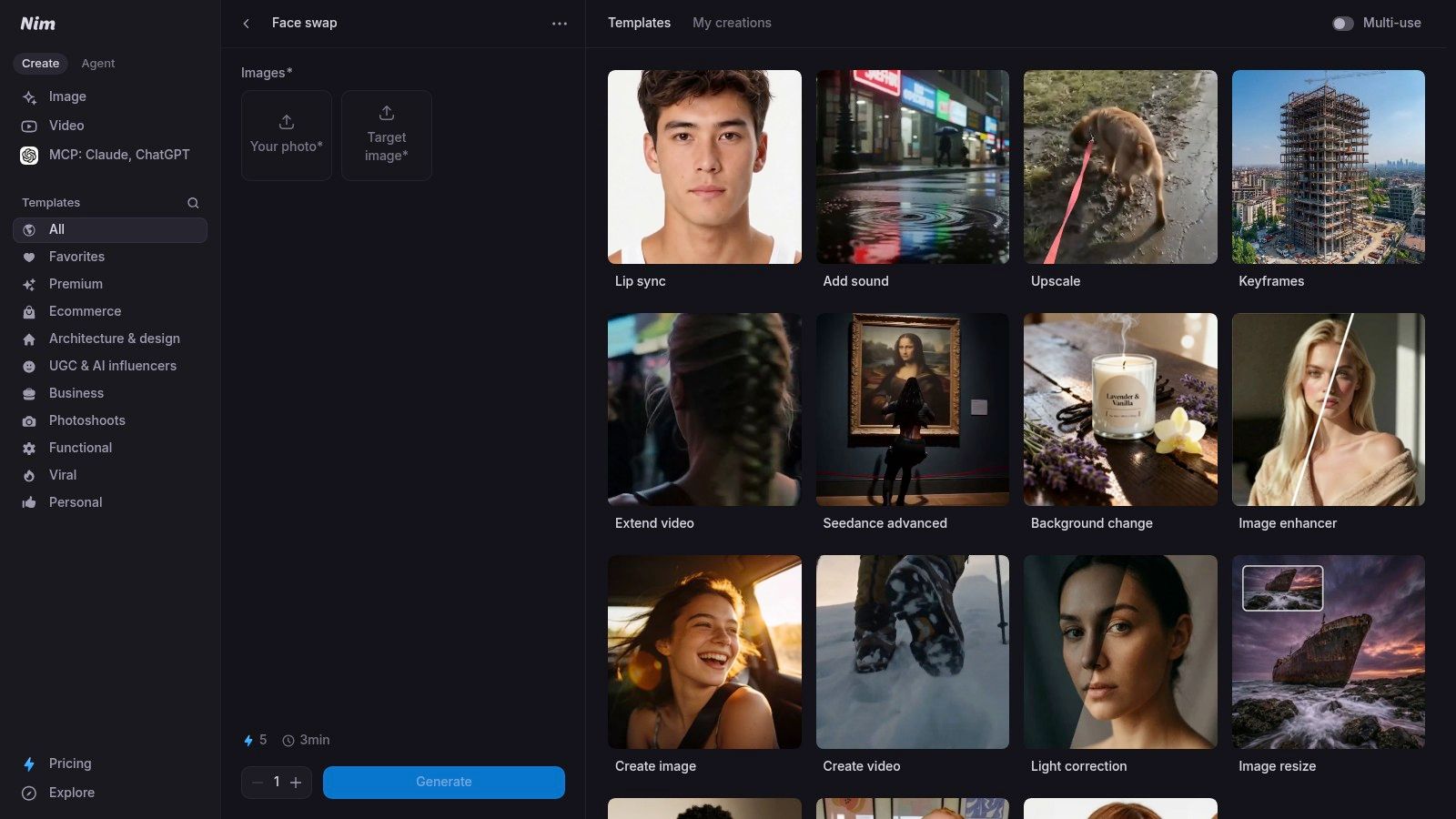Open the Explore link

coord(72,793)
